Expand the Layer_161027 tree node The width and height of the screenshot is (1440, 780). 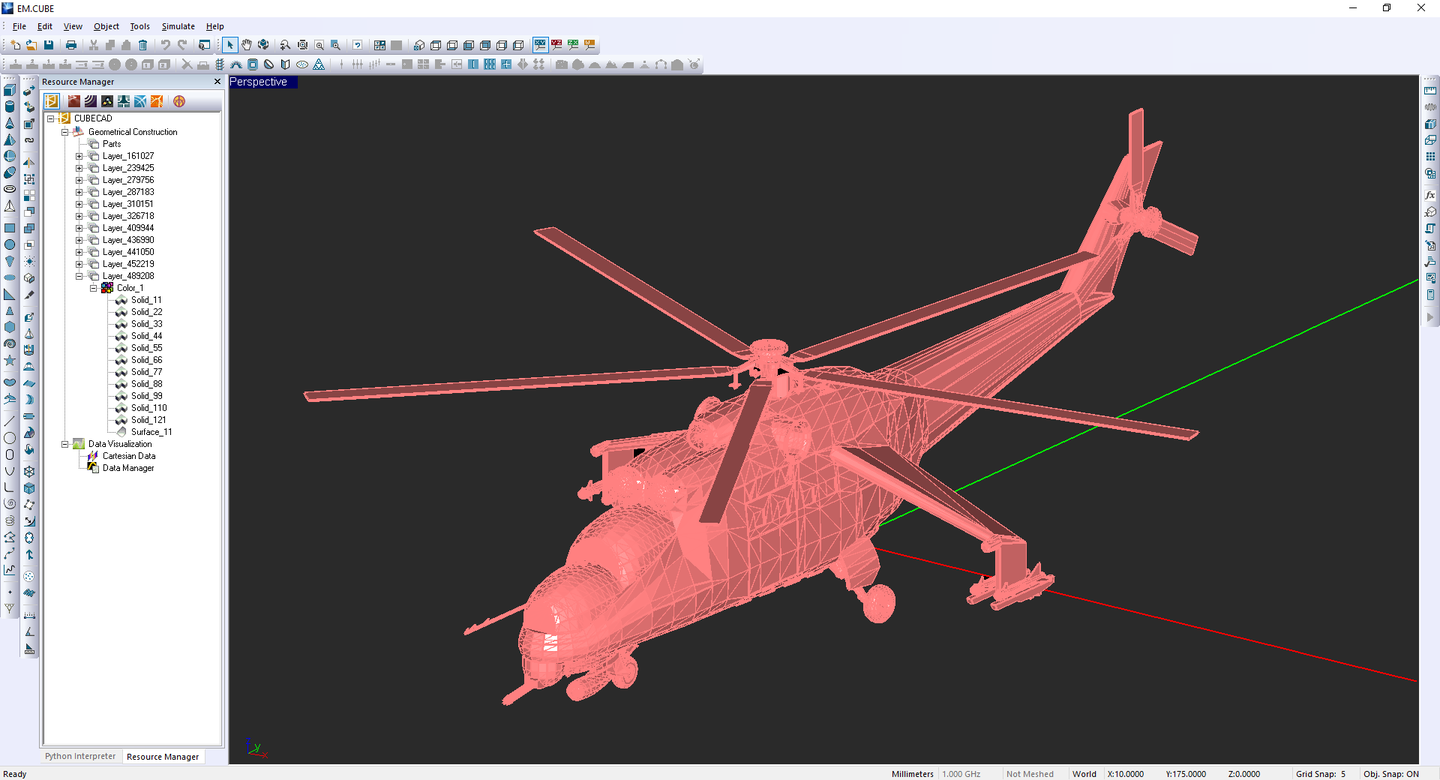(x=80, y=155)
